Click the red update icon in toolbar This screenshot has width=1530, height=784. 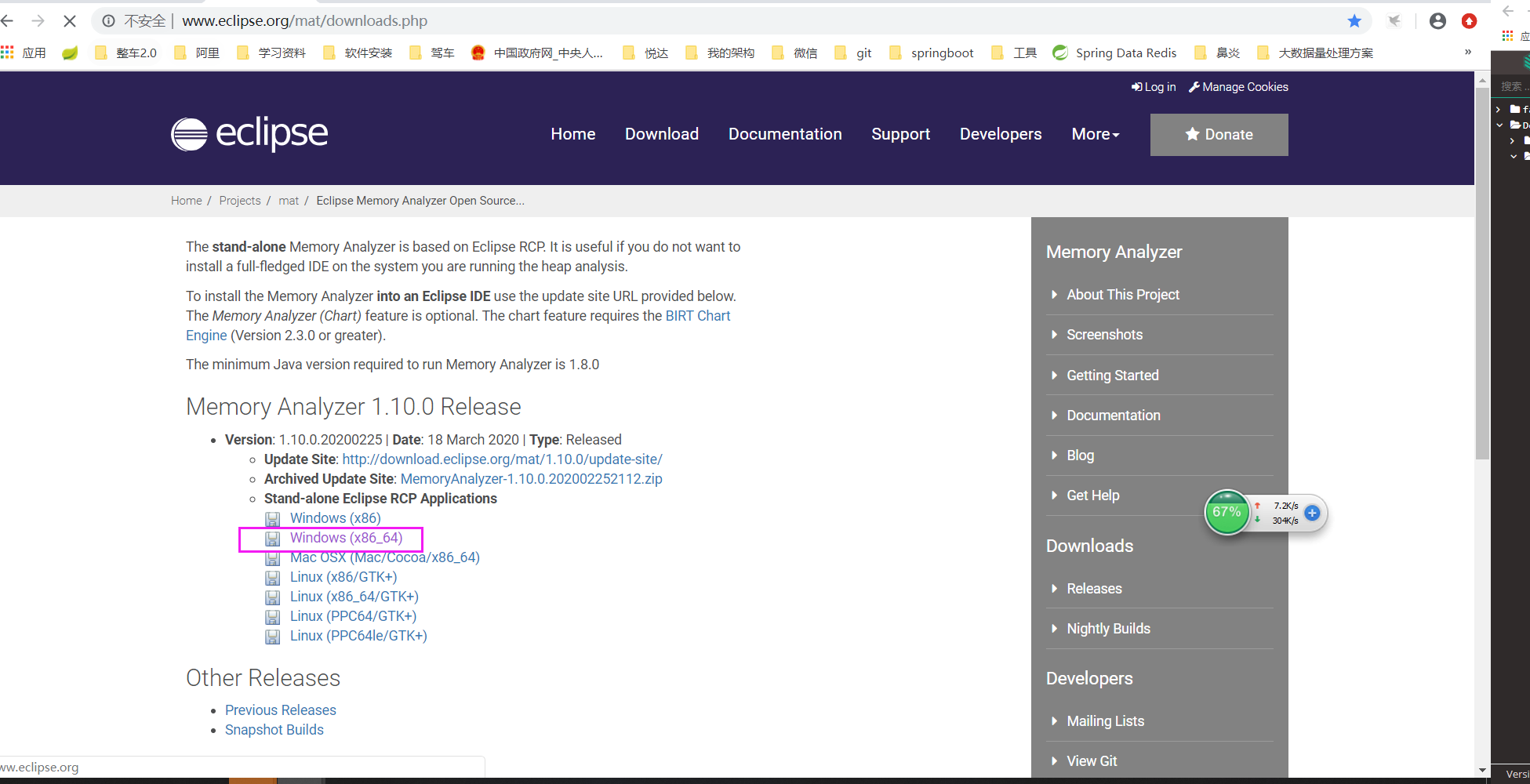click(x=1470, y=21)
